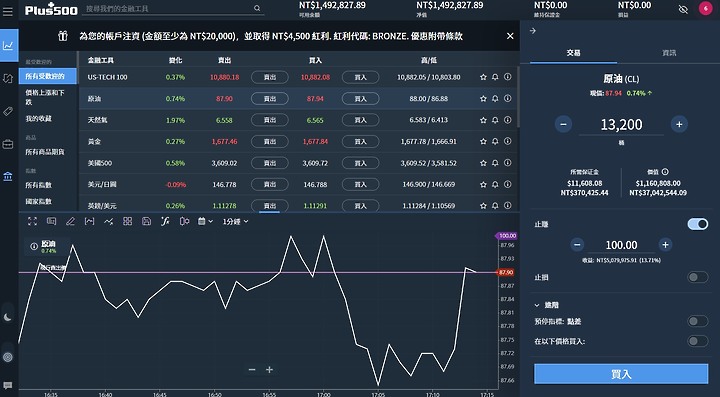
Task: Click 買入 button for 黃金
Action: coord(360,141)
